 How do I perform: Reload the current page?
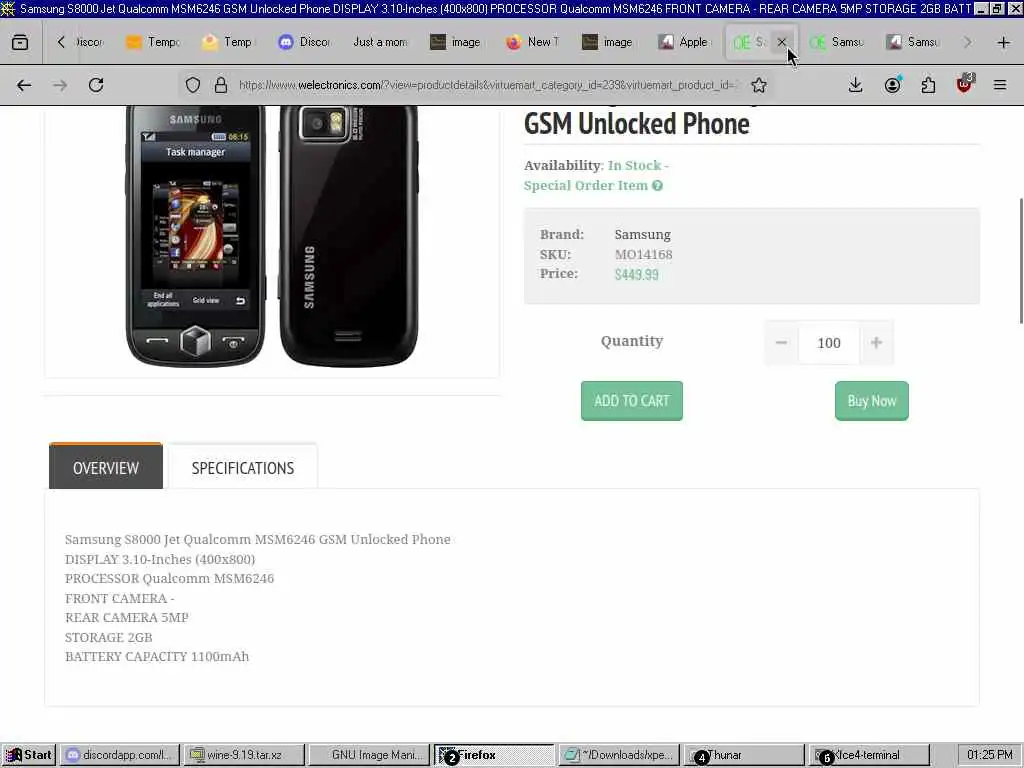point(96,85)
